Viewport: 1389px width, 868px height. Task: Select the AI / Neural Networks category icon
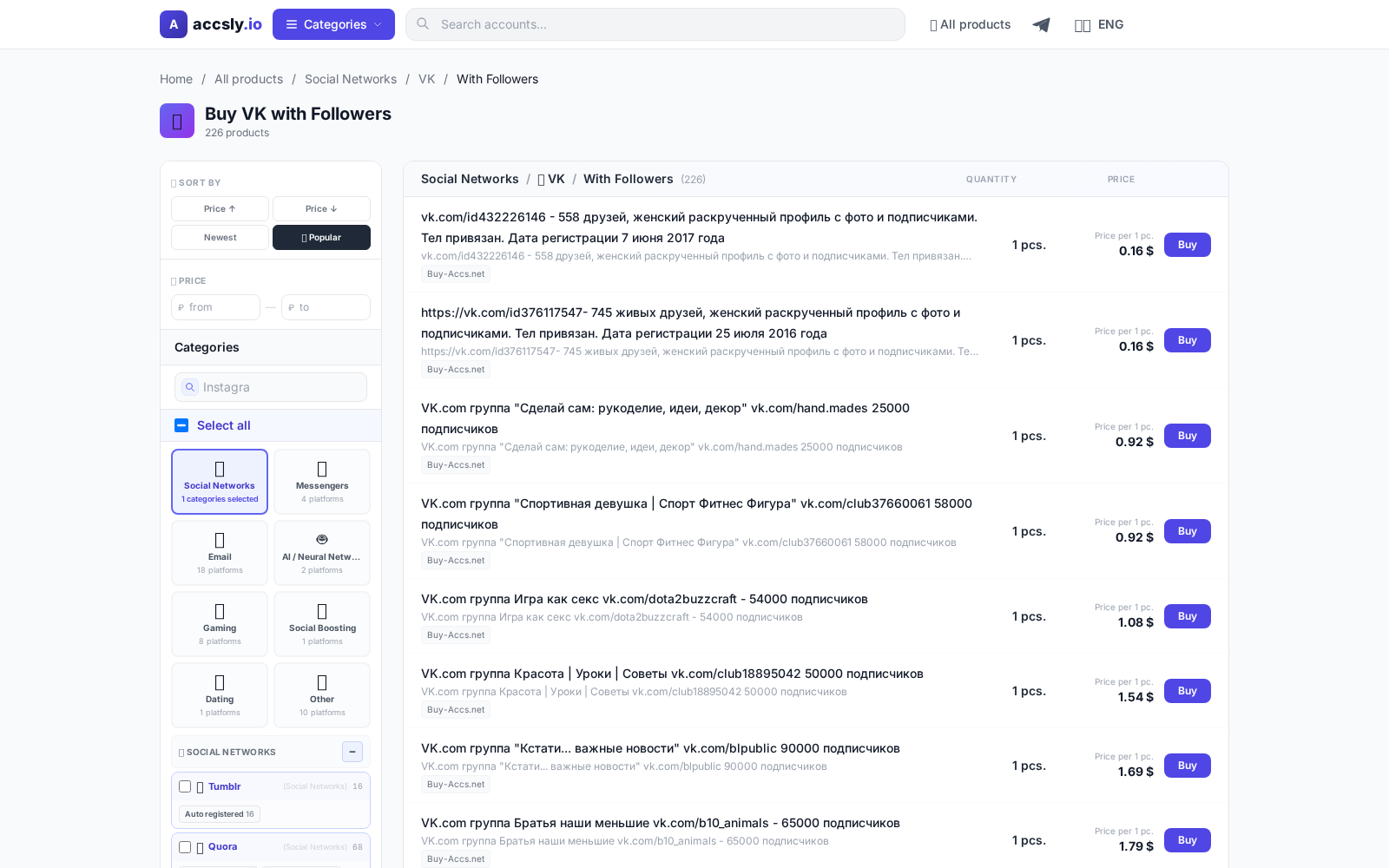click(x=321, y=539)
